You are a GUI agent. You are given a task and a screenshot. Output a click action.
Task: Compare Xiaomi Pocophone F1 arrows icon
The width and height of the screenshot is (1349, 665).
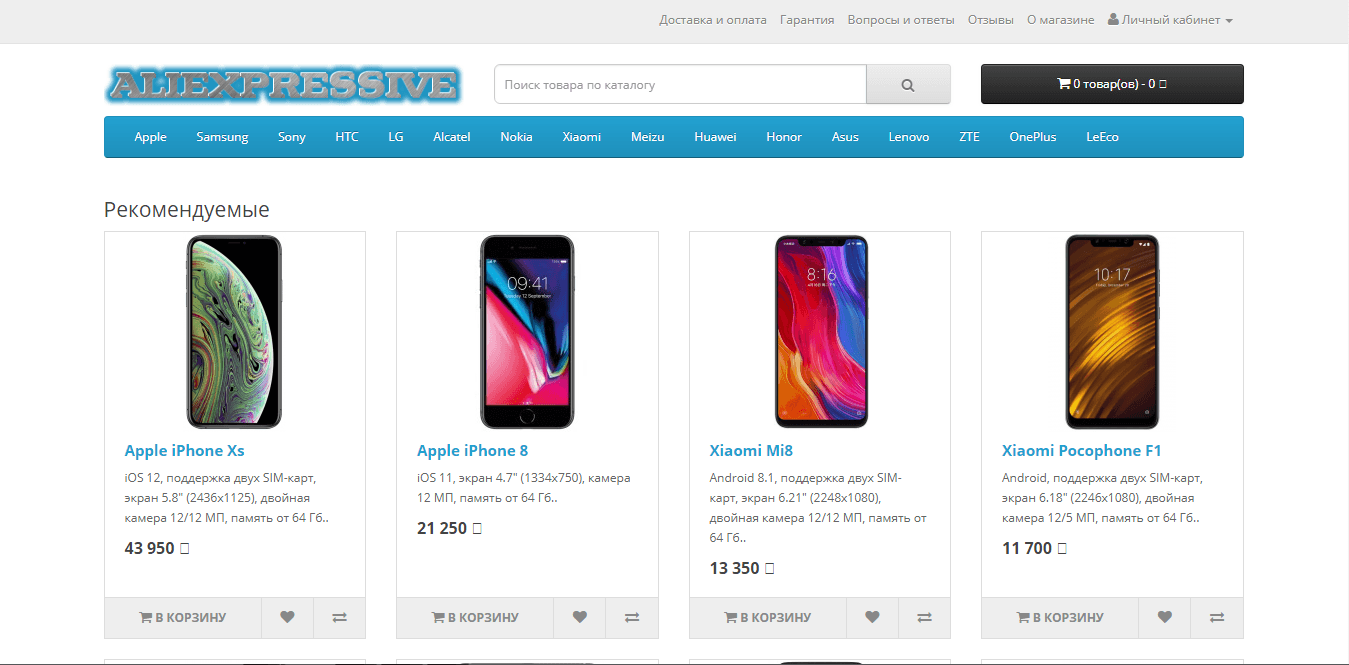coord(1217,617)
